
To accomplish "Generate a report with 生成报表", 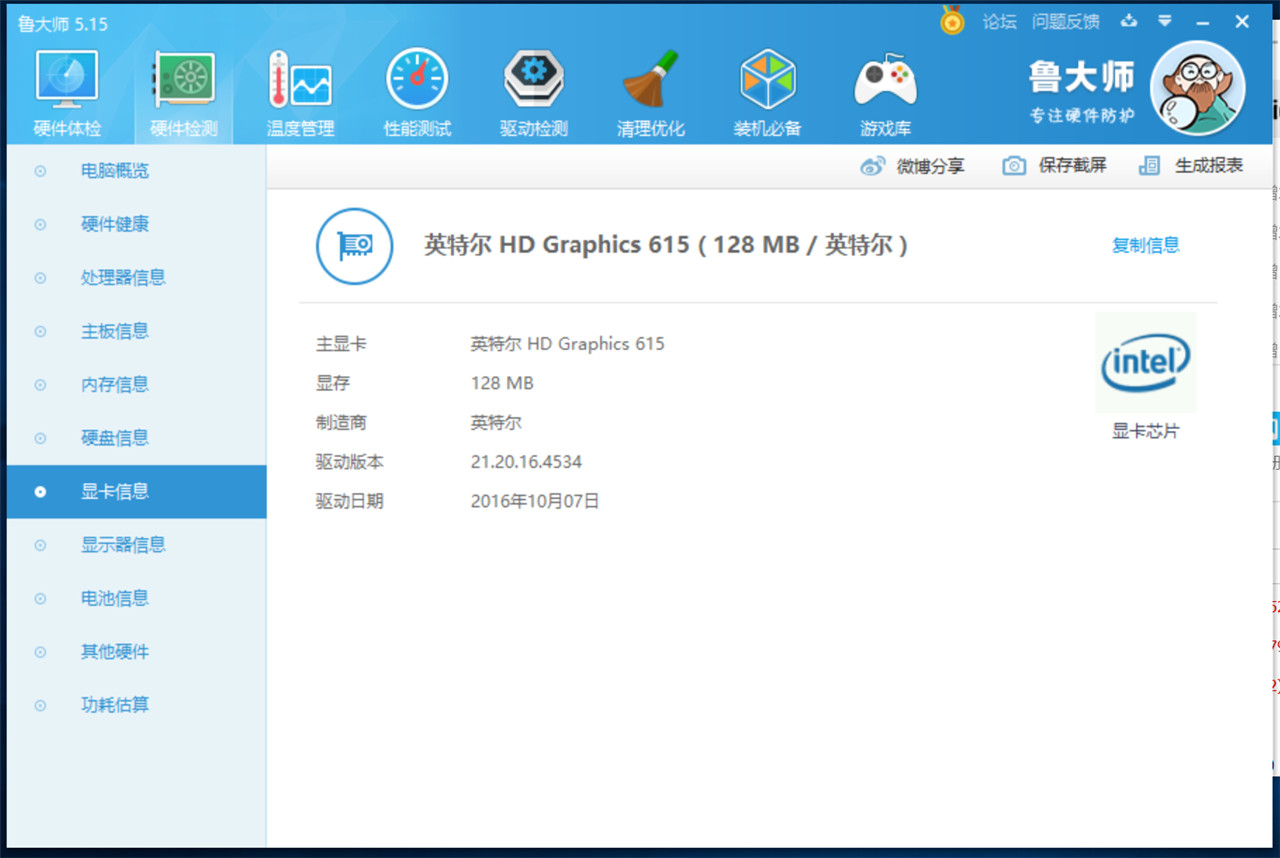I will pyautogui.click(x=1191, y=166).
